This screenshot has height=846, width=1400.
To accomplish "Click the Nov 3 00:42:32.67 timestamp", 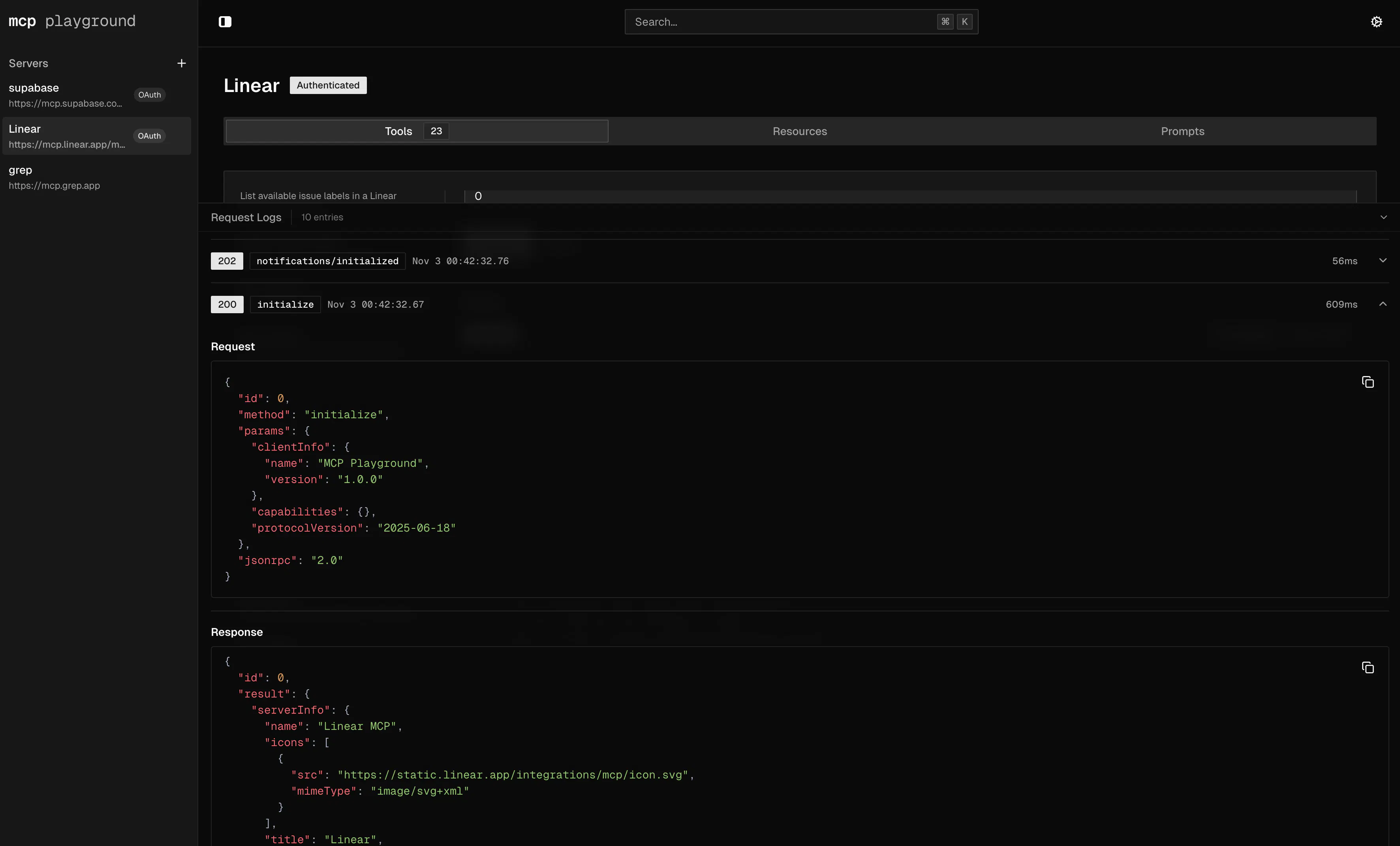I will pyautogui.click(x=376, y=305).
